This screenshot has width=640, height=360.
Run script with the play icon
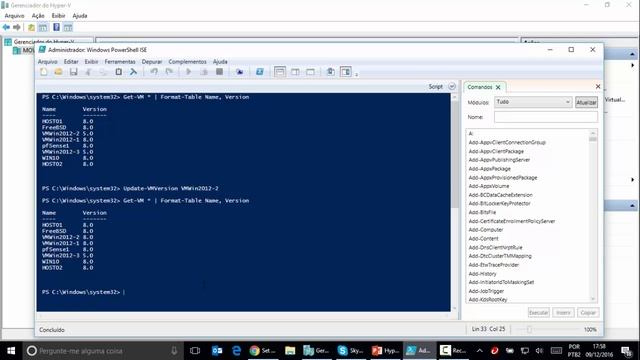[189, 72]
